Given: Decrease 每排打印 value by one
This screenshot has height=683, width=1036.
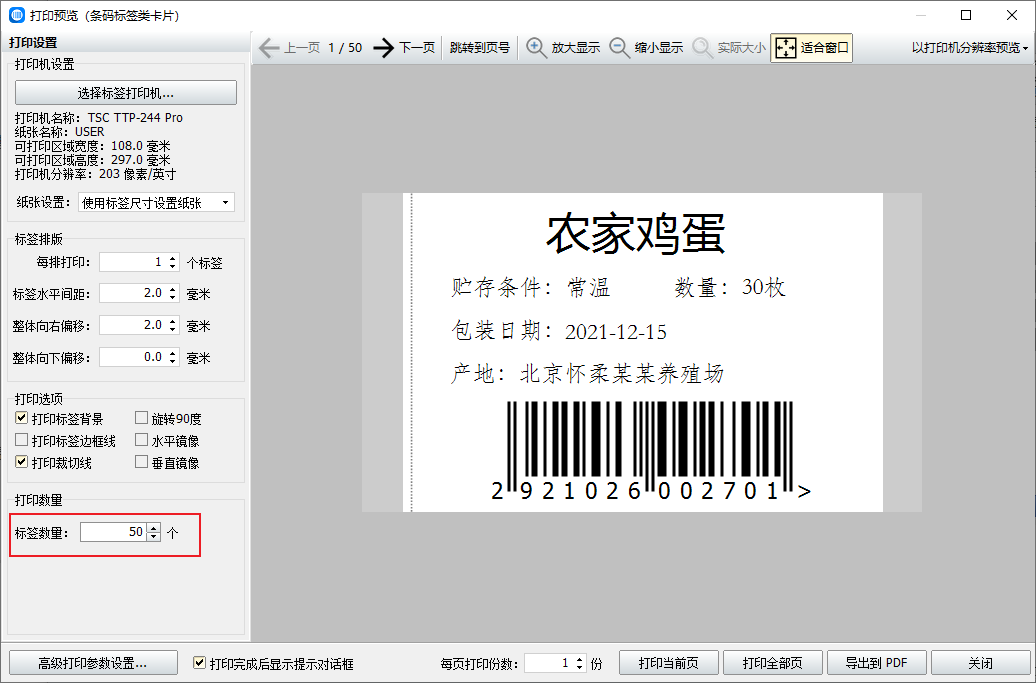Looking at the screenshot, I should point(172,266).
